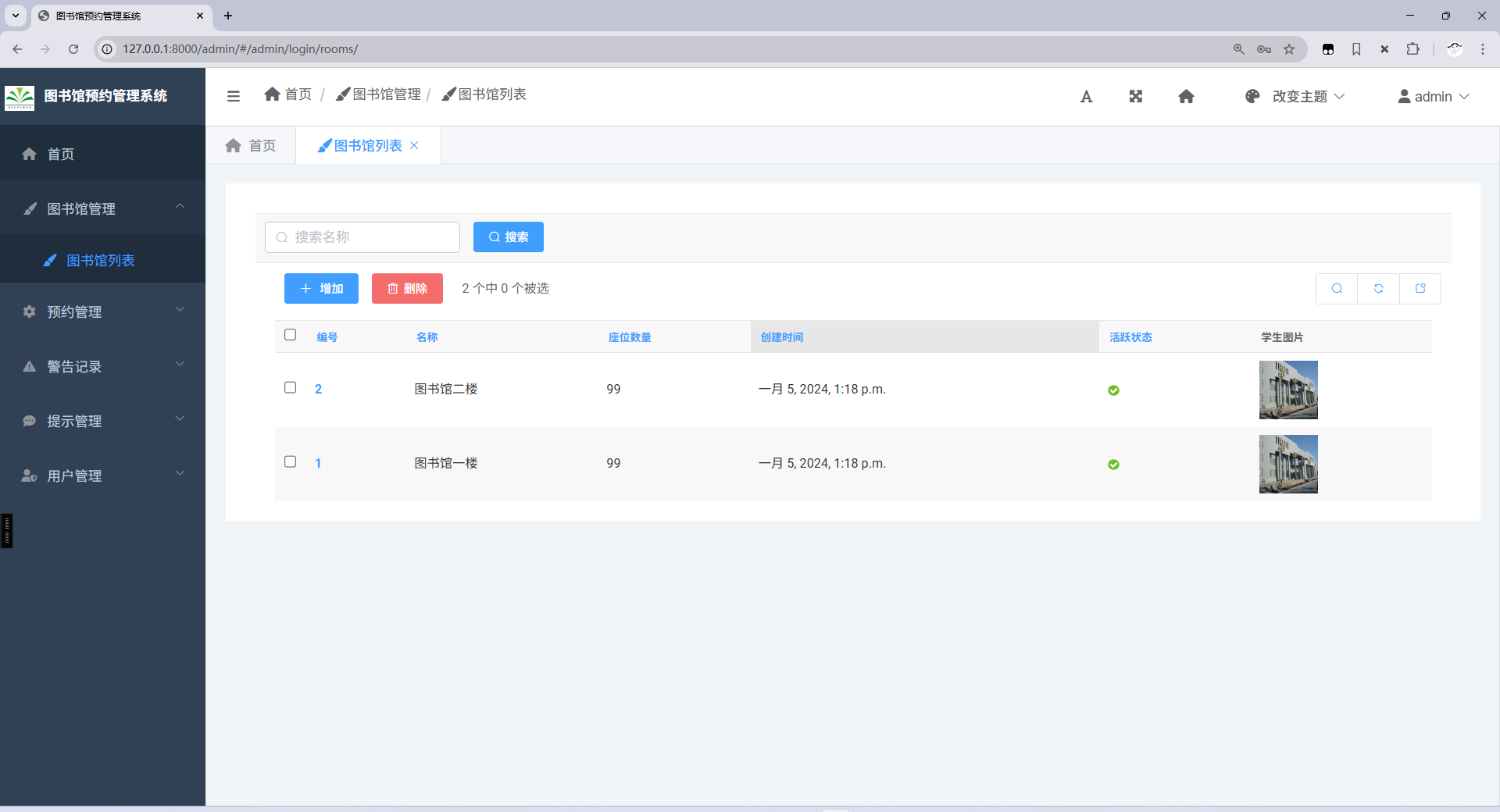Viewport: 1500px width, 812px height.
Task: Click the 搜索名称 search input field
Action: click(362, 237)
